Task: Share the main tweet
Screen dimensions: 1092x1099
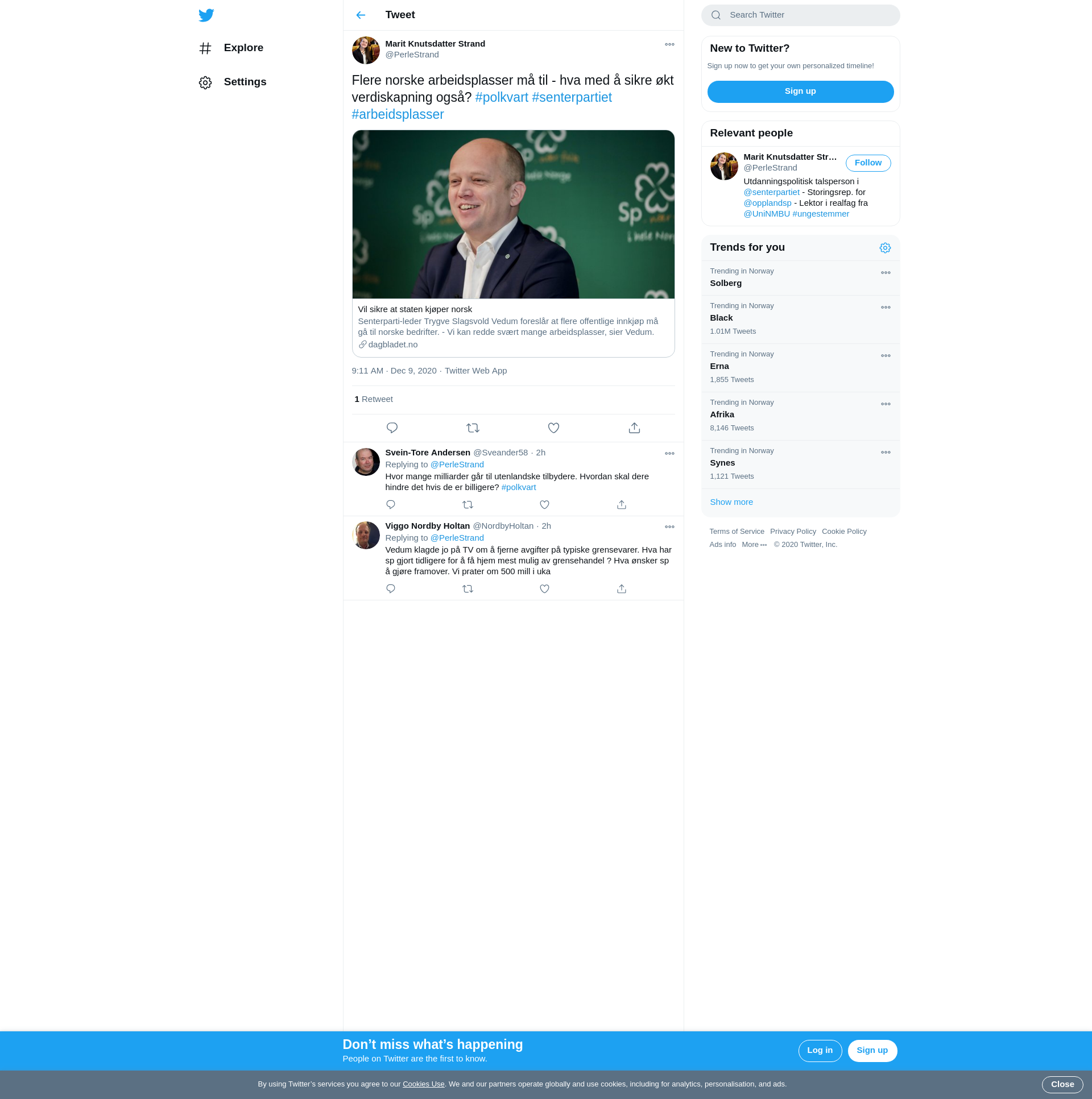Action: pyautogui.click(x=634, y=428)
